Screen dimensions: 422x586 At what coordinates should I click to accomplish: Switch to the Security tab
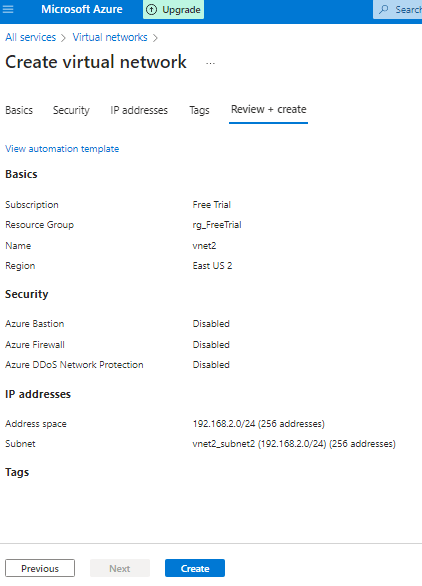coord(71,110)
